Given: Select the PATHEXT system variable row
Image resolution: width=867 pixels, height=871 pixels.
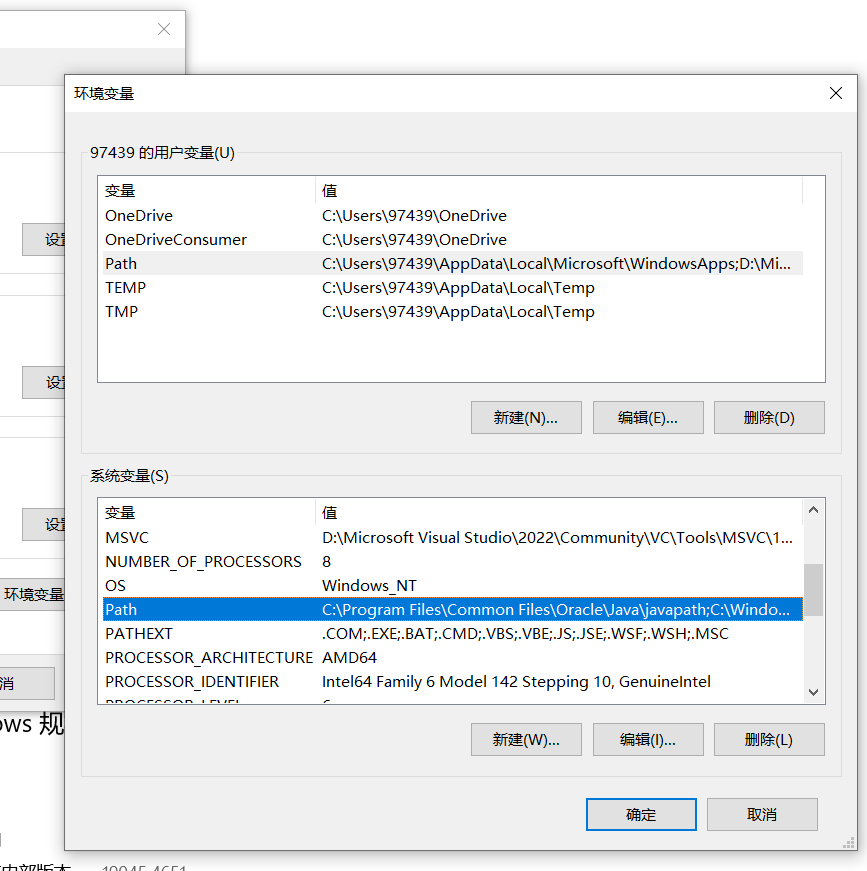Looking at the screenshot, I should click(x=139, y=634).
